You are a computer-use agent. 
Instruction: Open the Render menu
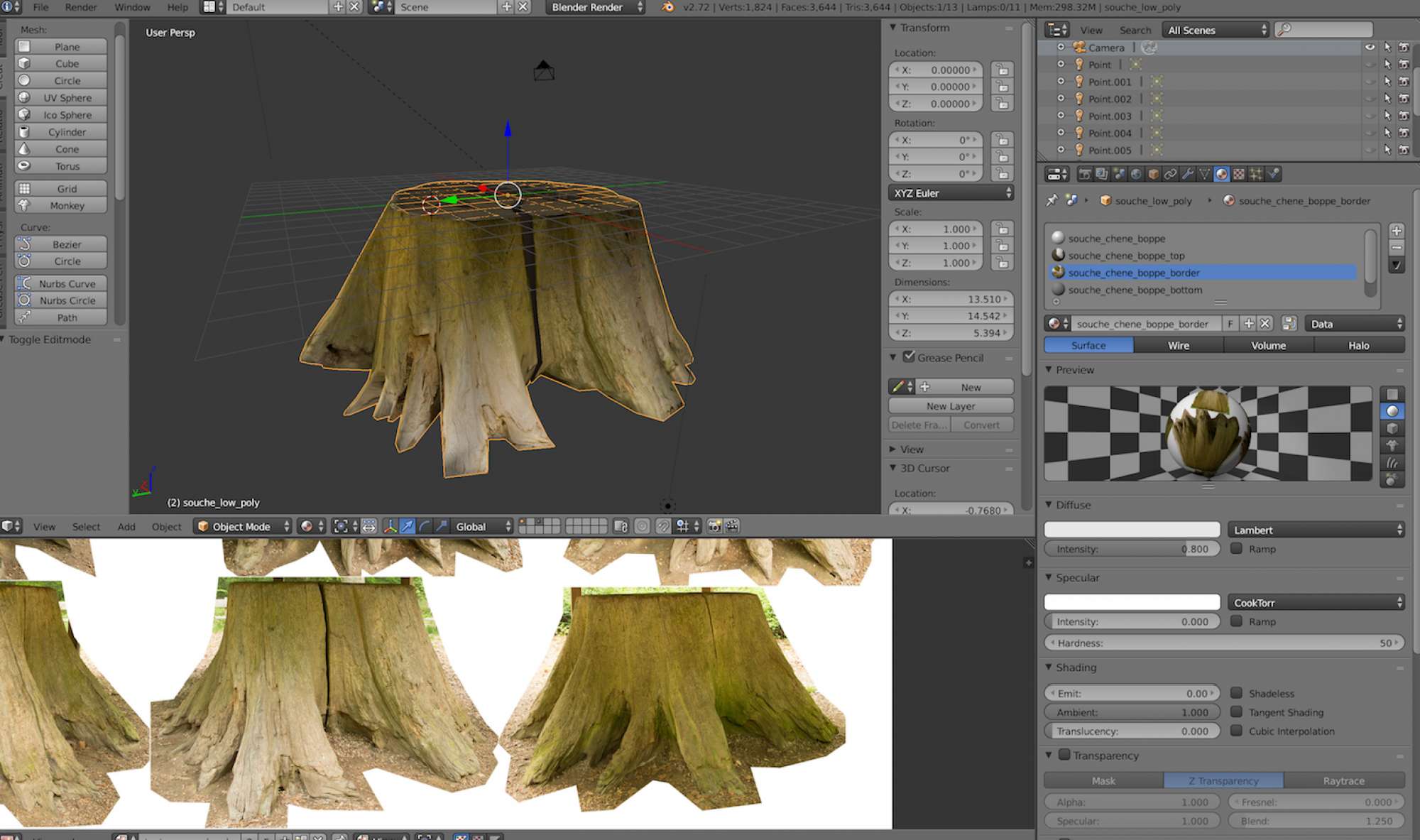pyautogui.click(x=81, y=7)
